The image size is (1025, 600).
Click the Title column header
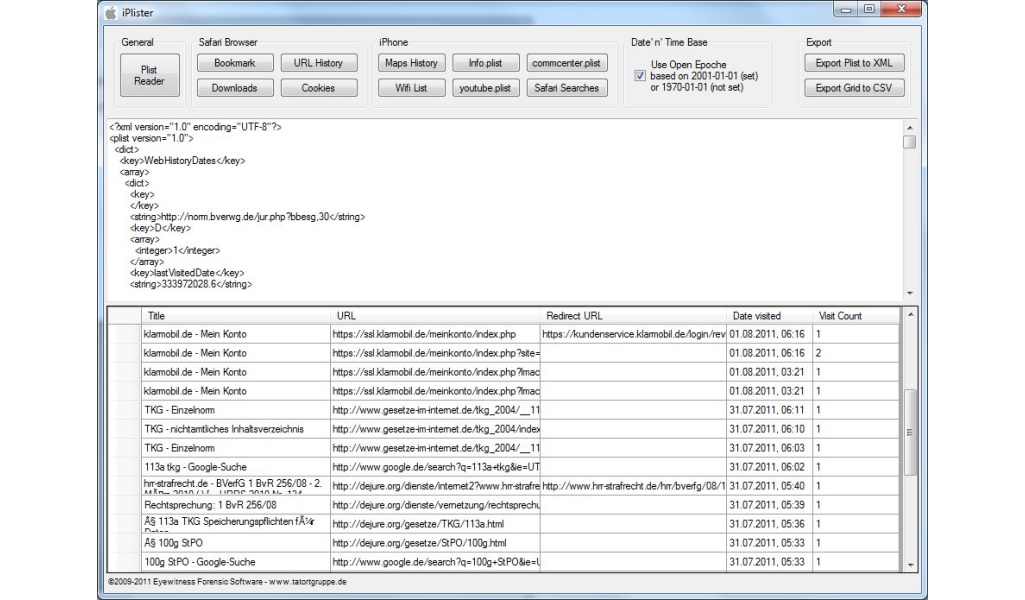pyautogui.click(x=235, y=316)
